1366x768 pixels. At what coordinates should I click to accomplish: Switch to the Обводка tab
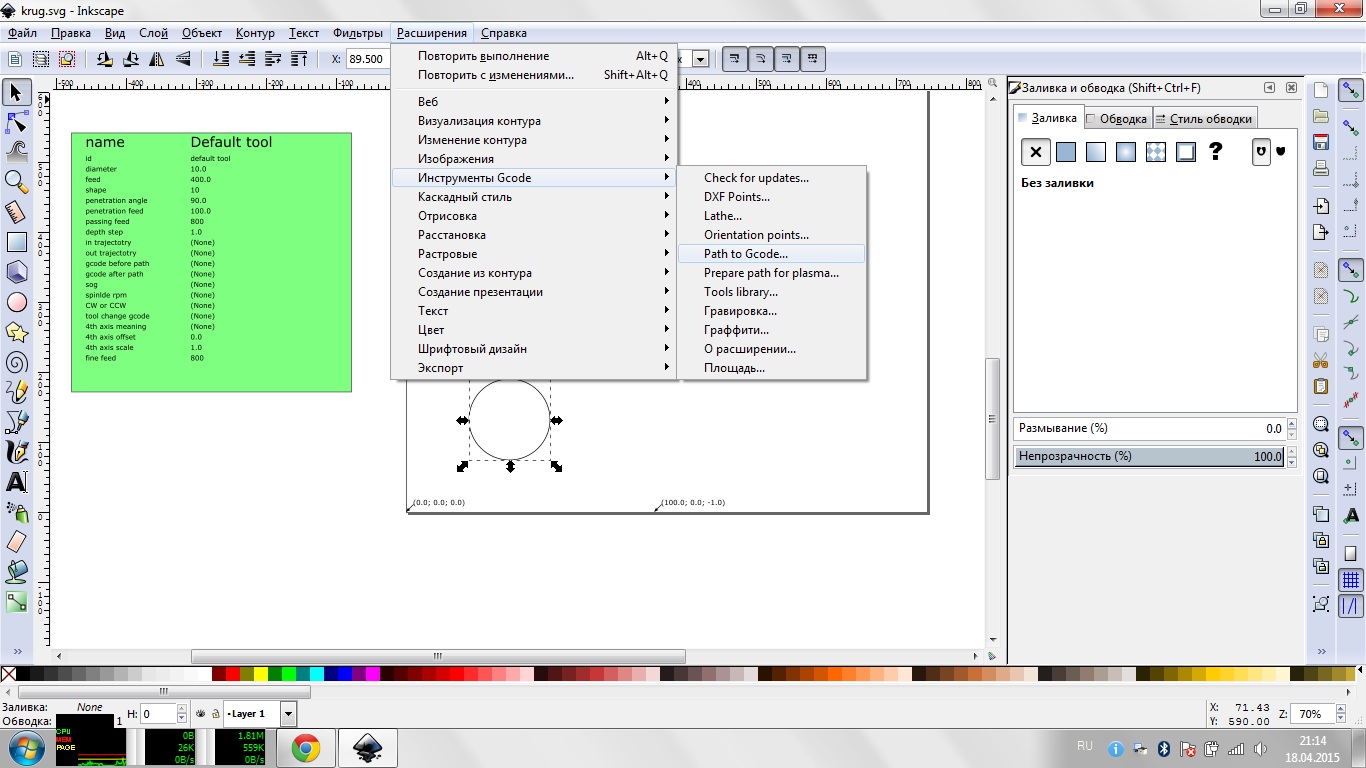click(x=1118, y=118)
